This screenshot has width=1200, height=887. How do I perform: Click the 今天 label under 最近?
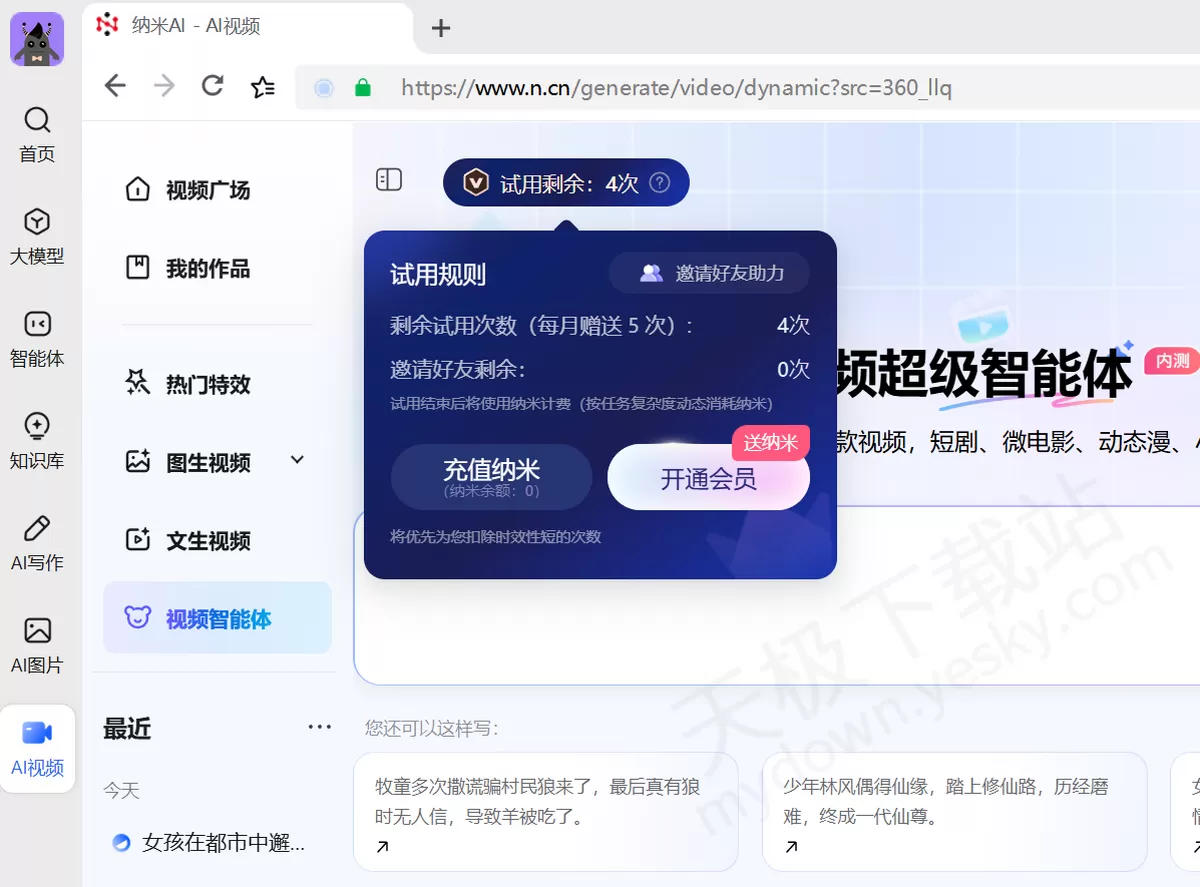(121, 791)
